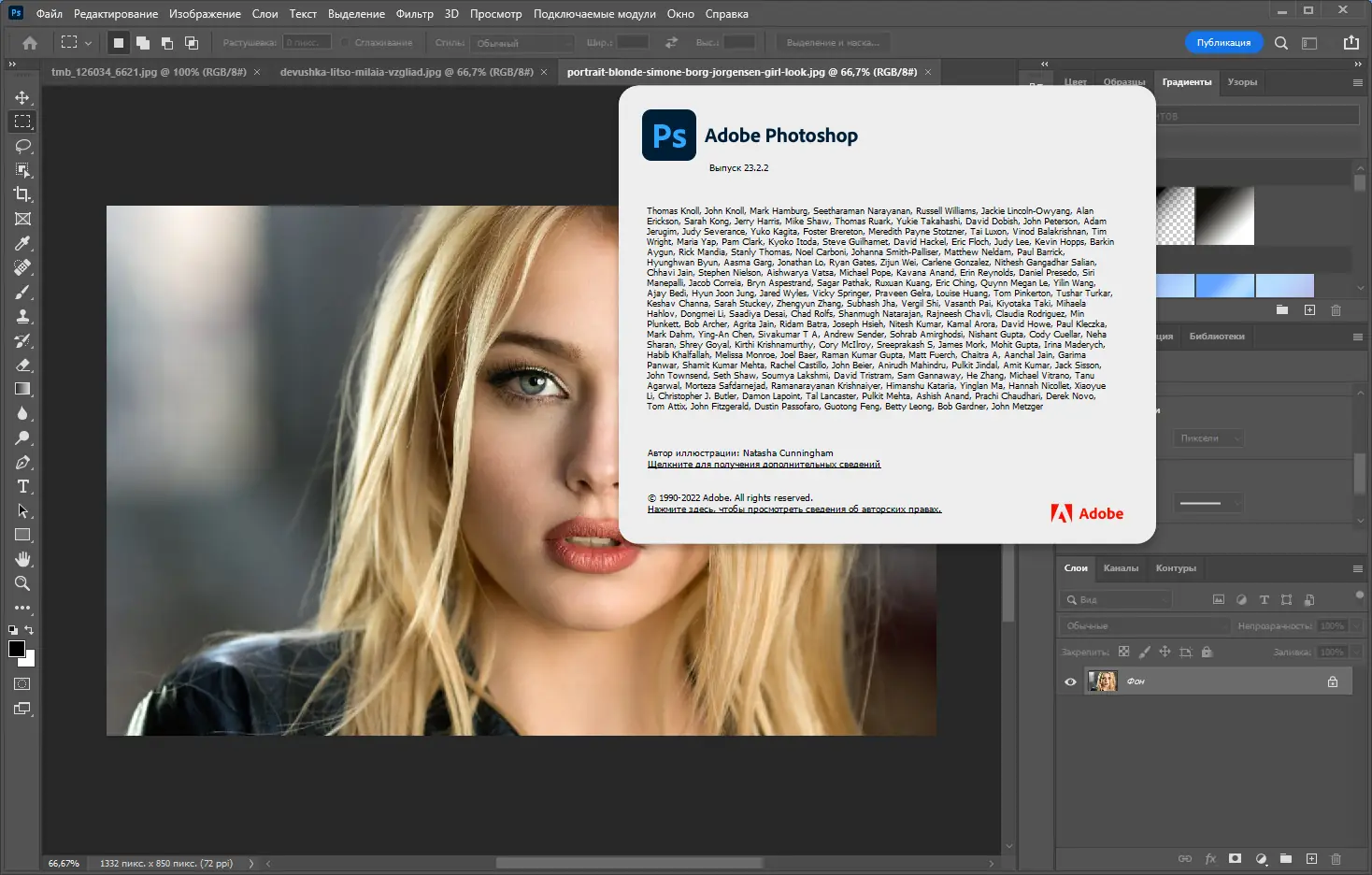Select the Lasso tool
Viewport: 1372px width, 875px height.
[x=22, y=145]
